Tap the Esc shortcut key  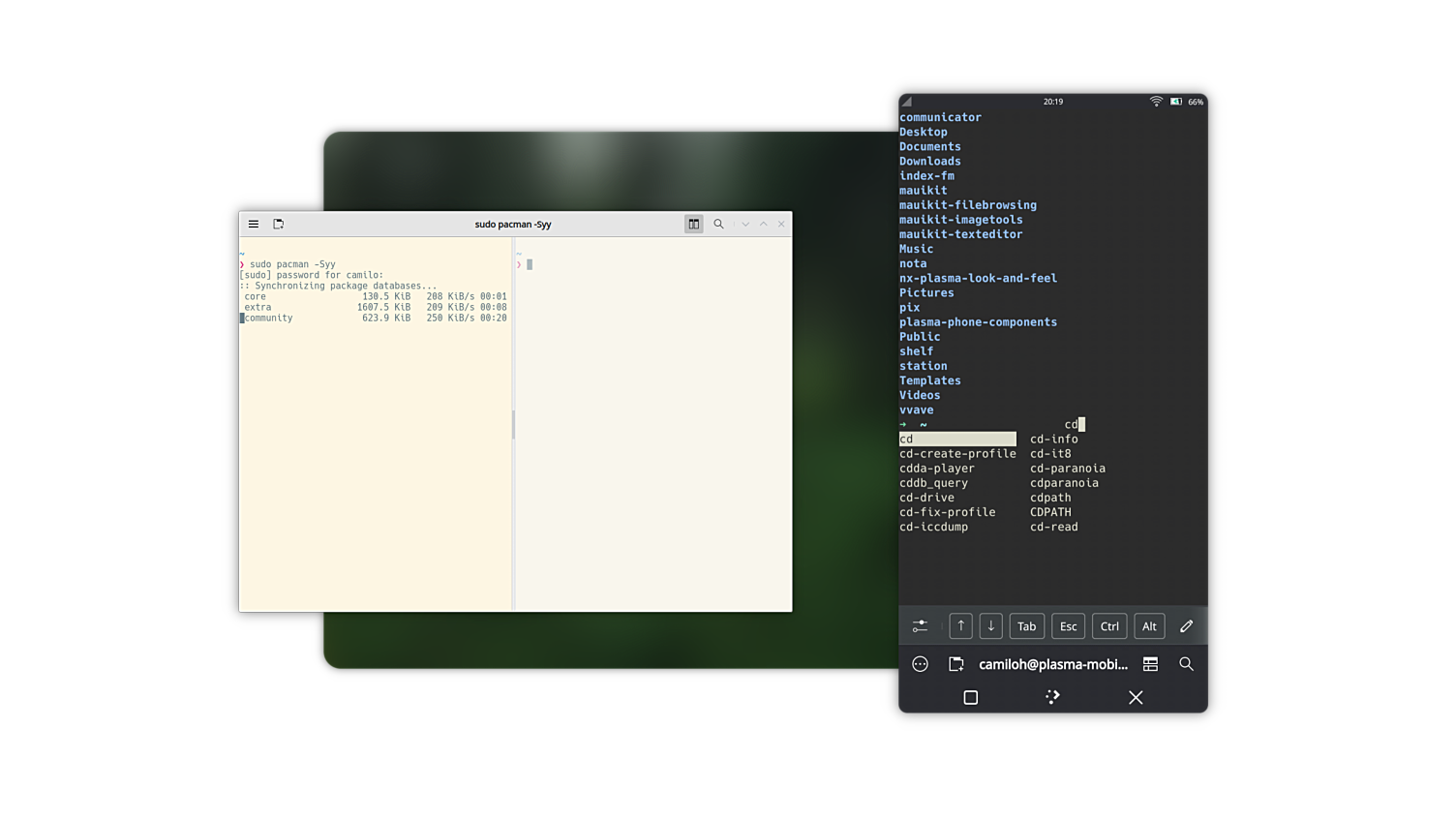[1068, 626]
